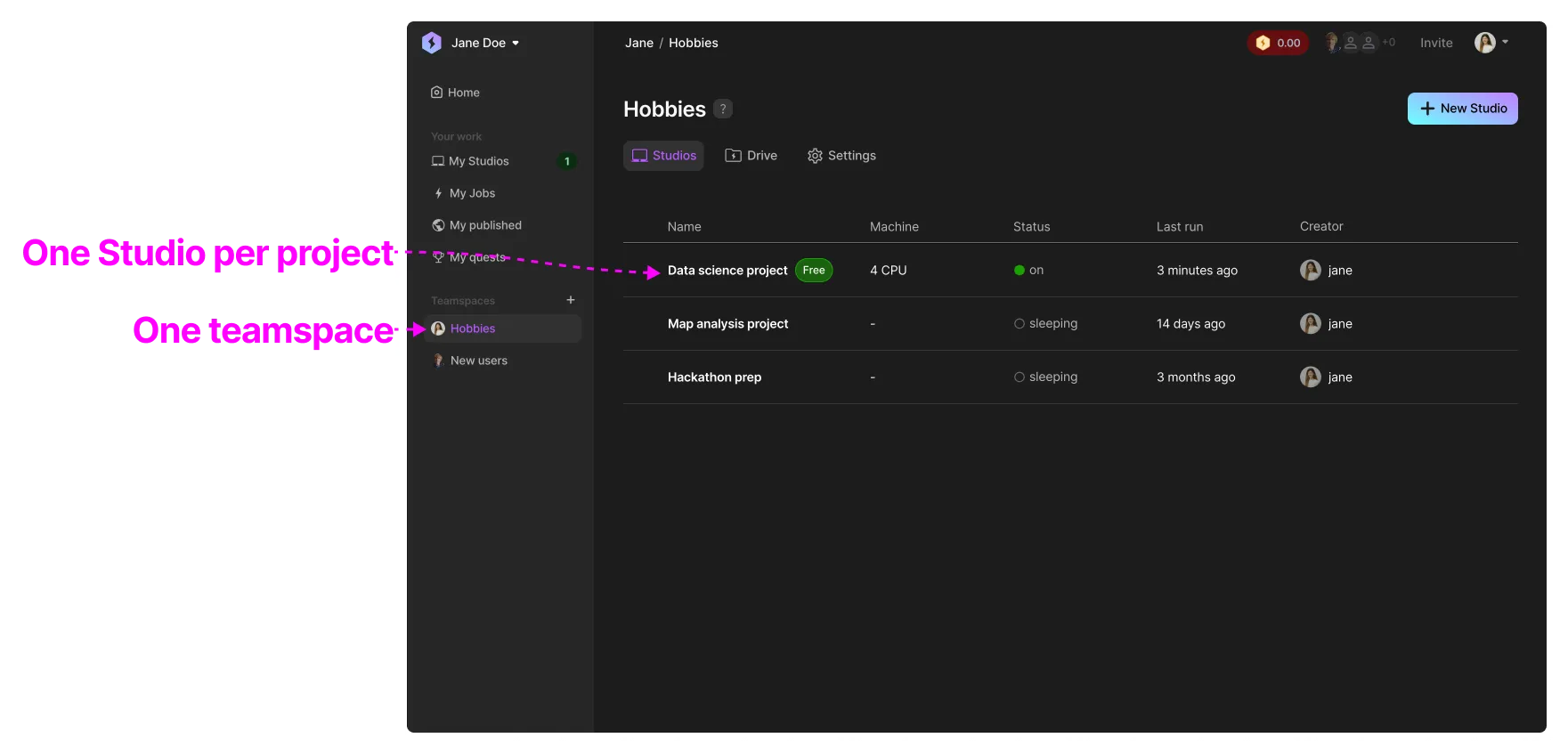
Task: Click the 14 days ago last run cell
Action: tap(1190, 324)
